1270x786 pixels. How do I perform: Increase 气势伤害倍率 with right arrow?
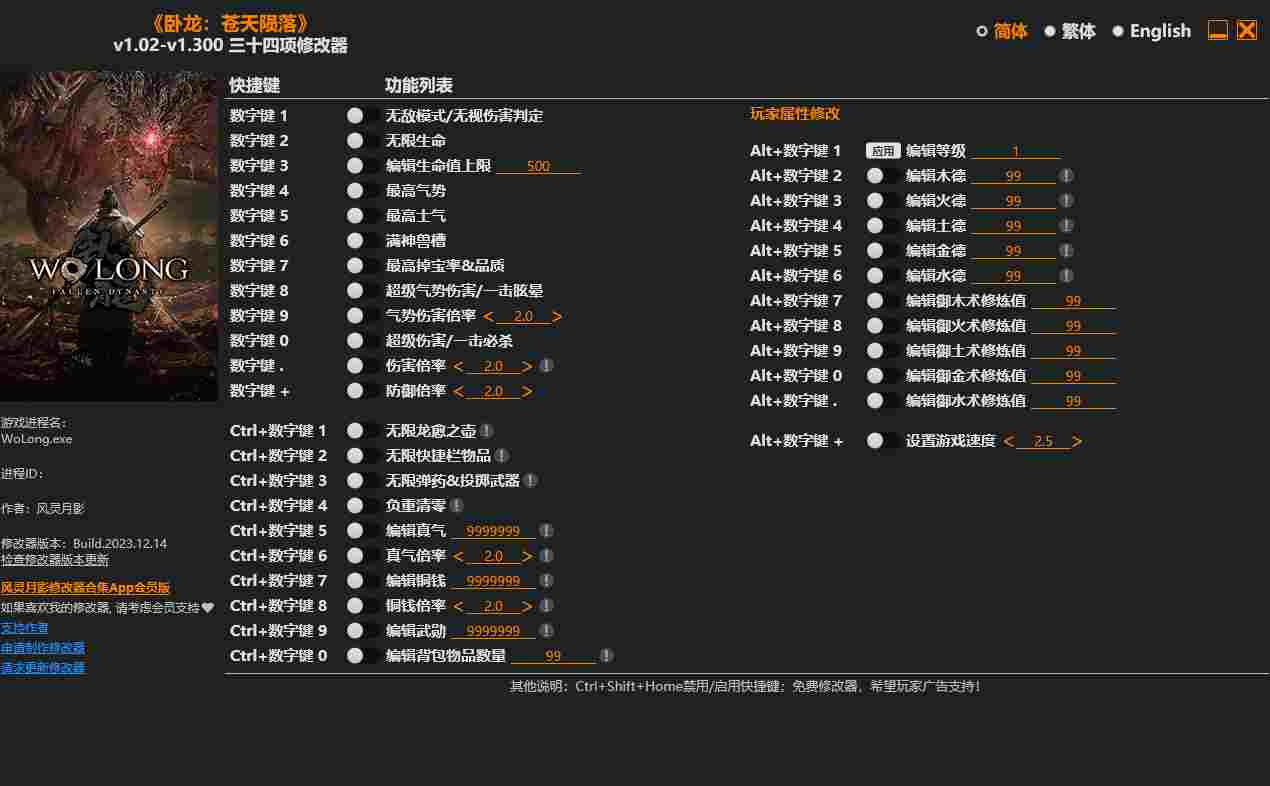click(557, 316)
